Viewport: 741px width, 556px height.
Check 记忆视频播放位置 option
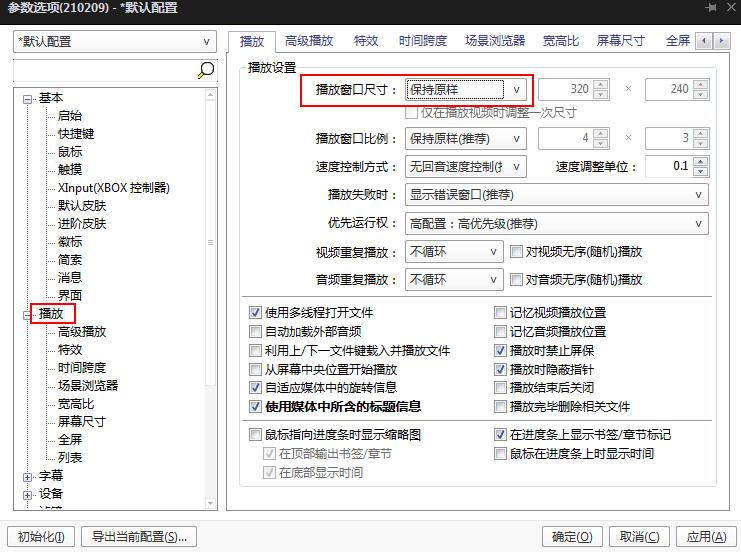500,312
